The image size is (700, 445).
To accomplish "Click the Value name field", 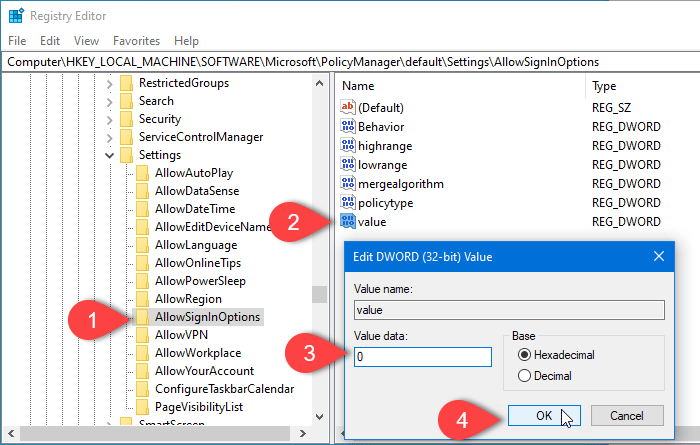I will click(509, 310).
